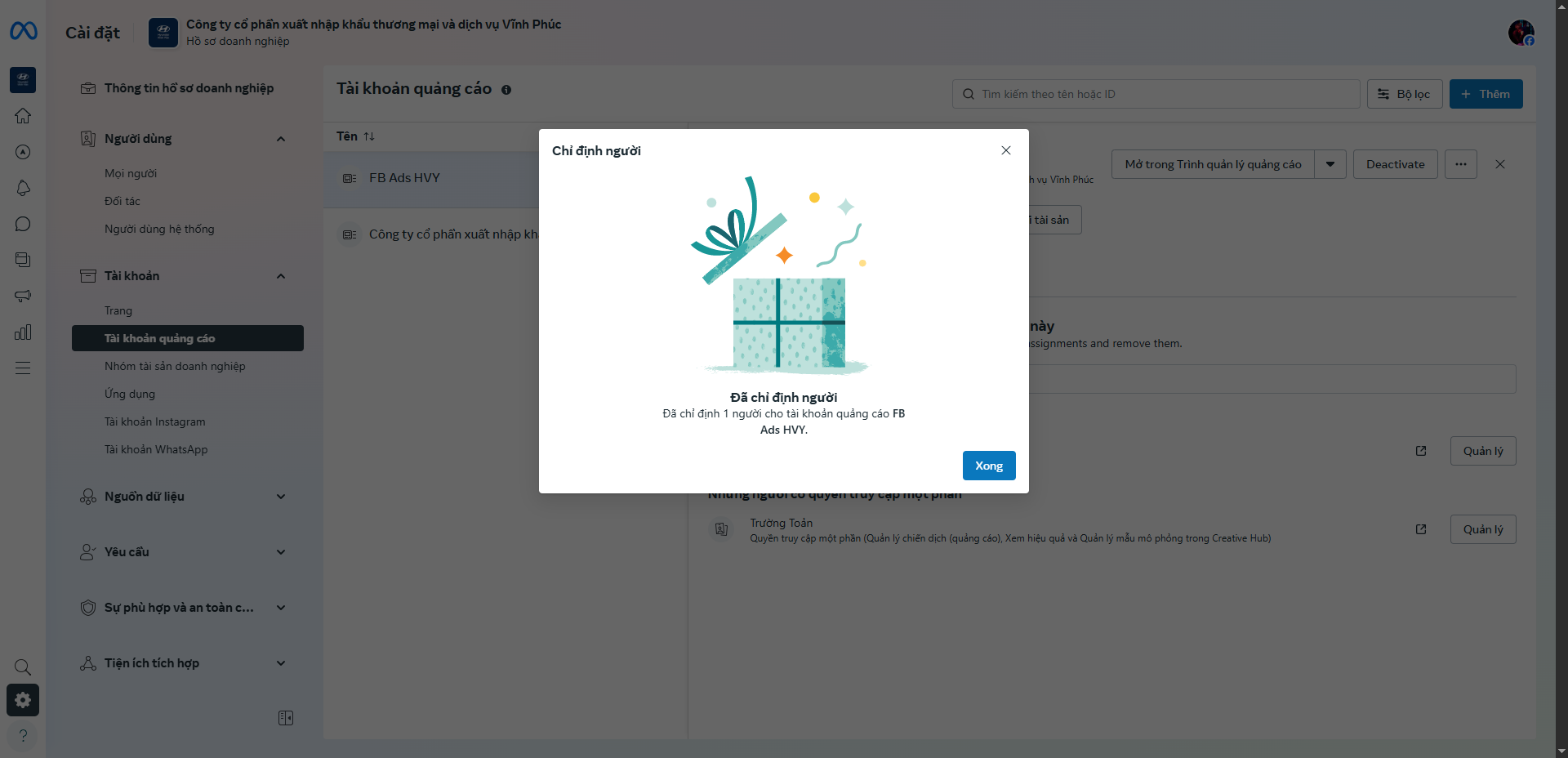Viewport: 1568px width, 758px height.
Task: Open notifications bell icon
Action: (x=23, y=188)
